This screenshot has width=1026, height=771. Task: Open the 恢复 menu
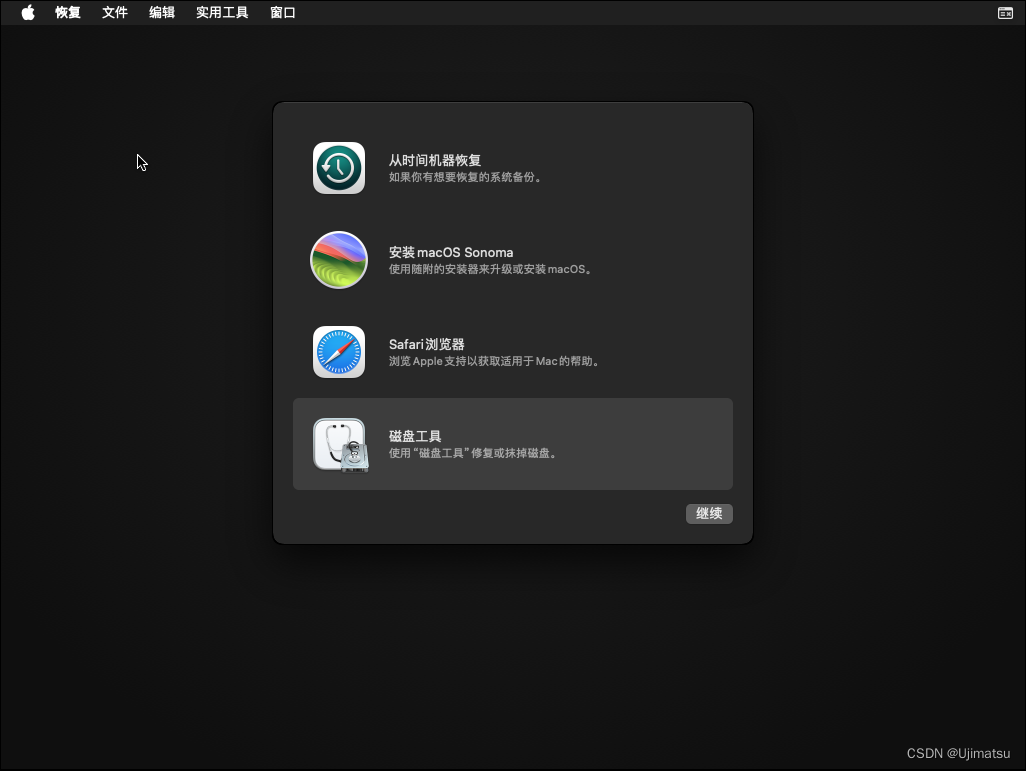[67, 12]
